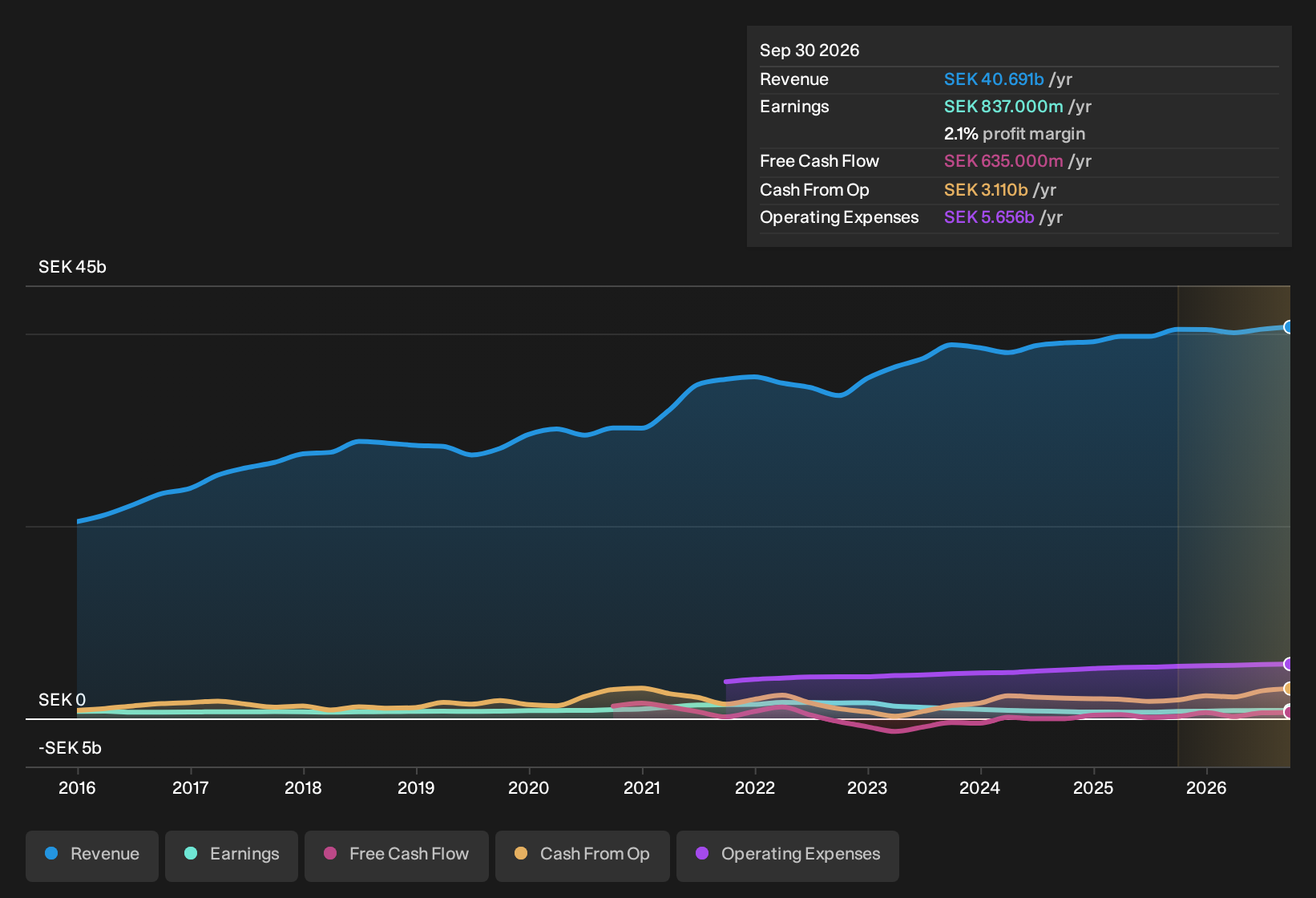Toggle the Operating Expenses legend series
This screenshot has height=898, width=1316.
pos(788,855)
